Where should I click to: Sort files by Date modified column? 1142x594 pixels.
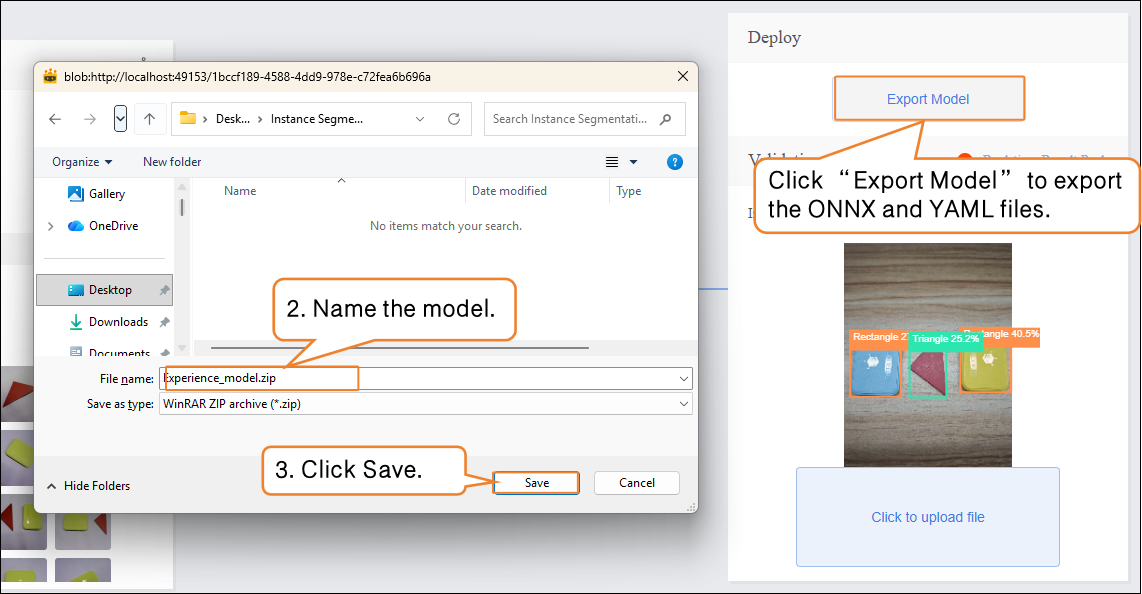click(509, 191)
